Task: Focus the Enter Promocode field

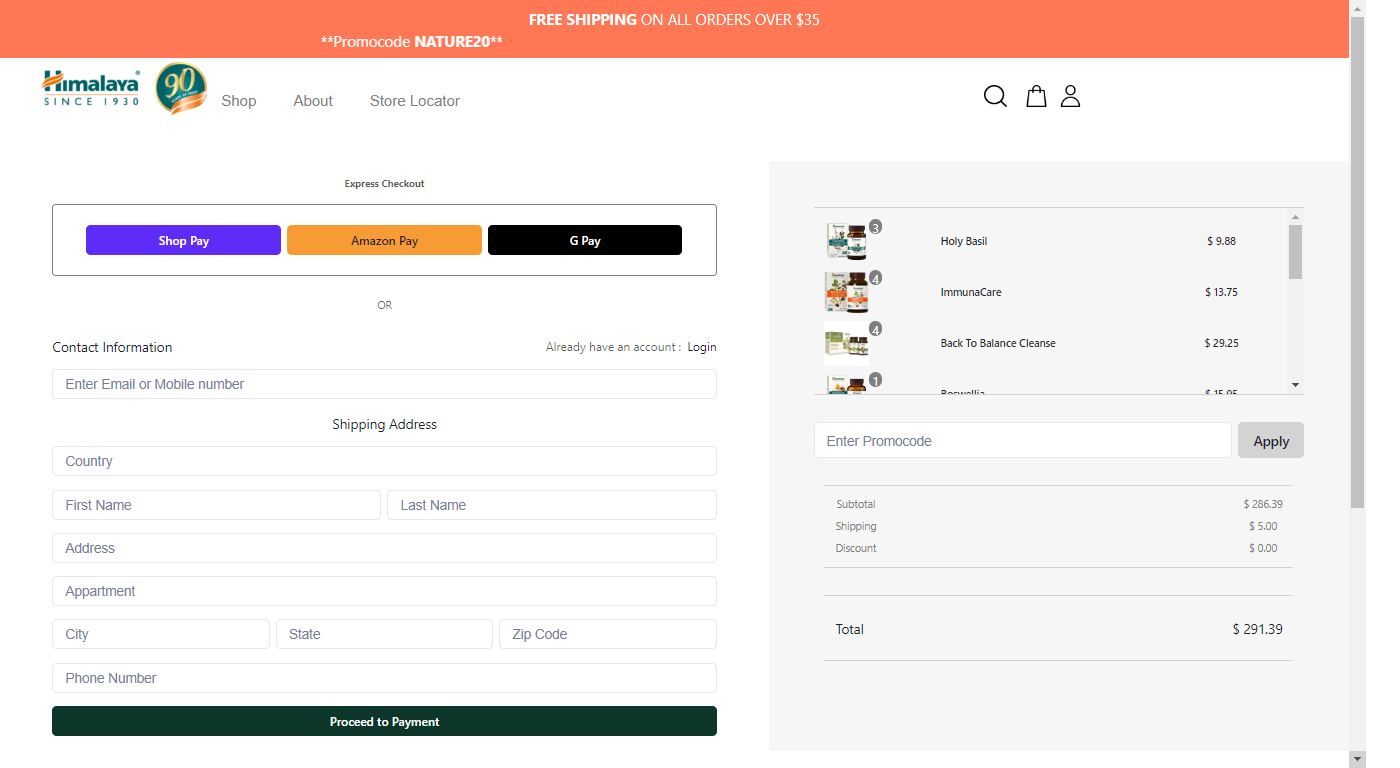Action: [x=1023, y=440]
